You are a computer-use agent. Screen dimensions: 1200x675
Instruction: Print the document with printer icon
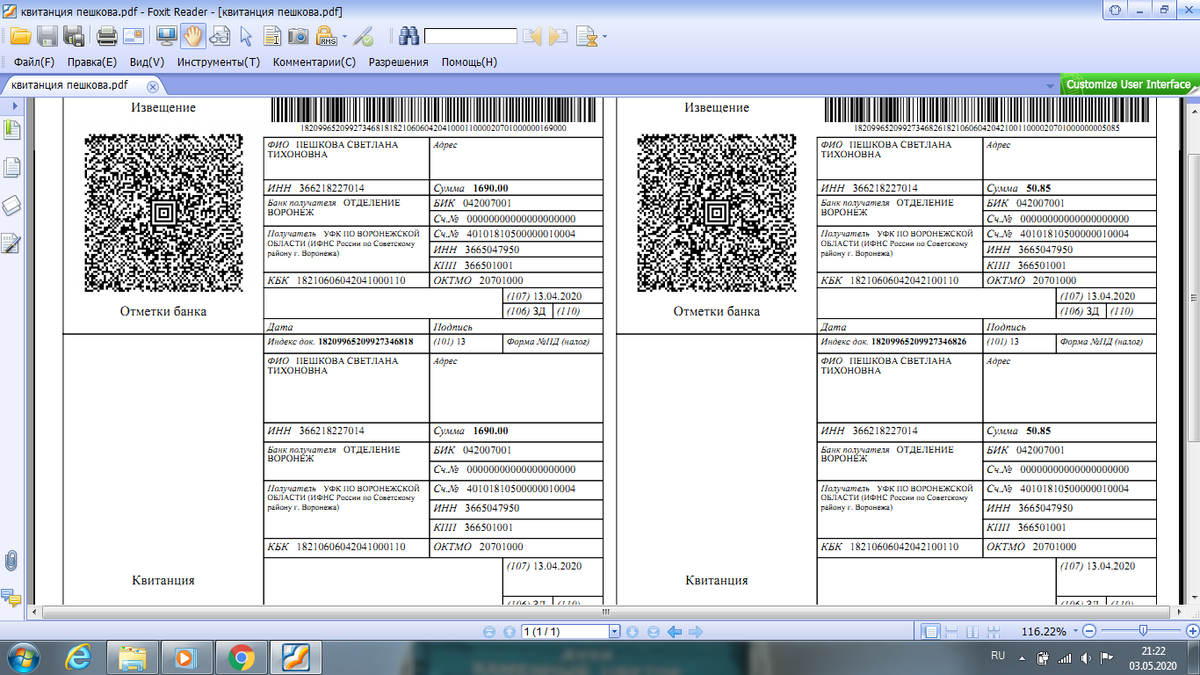(107, 37)
